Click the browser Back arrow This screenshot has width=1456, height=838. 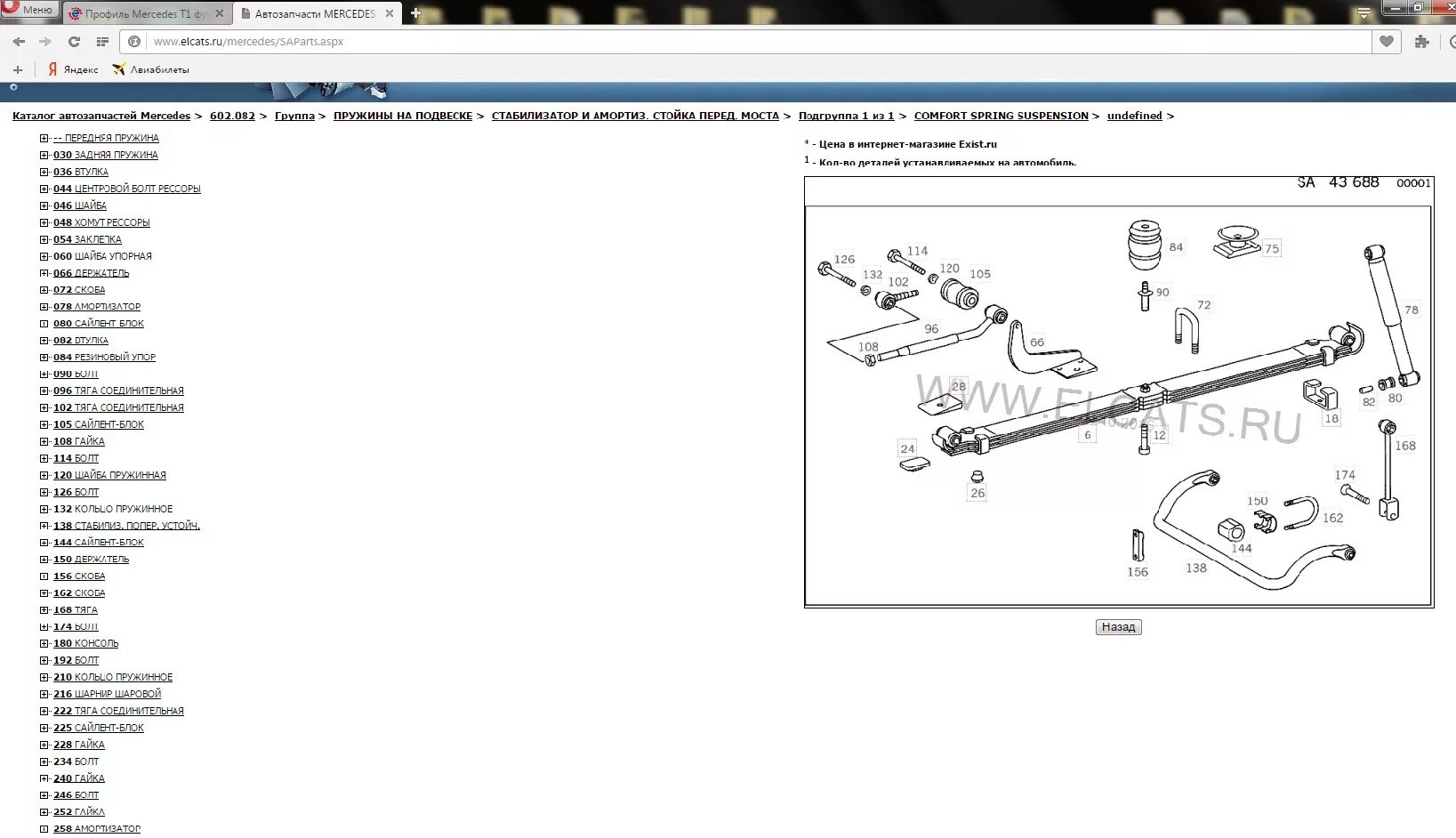coord(19,42)
